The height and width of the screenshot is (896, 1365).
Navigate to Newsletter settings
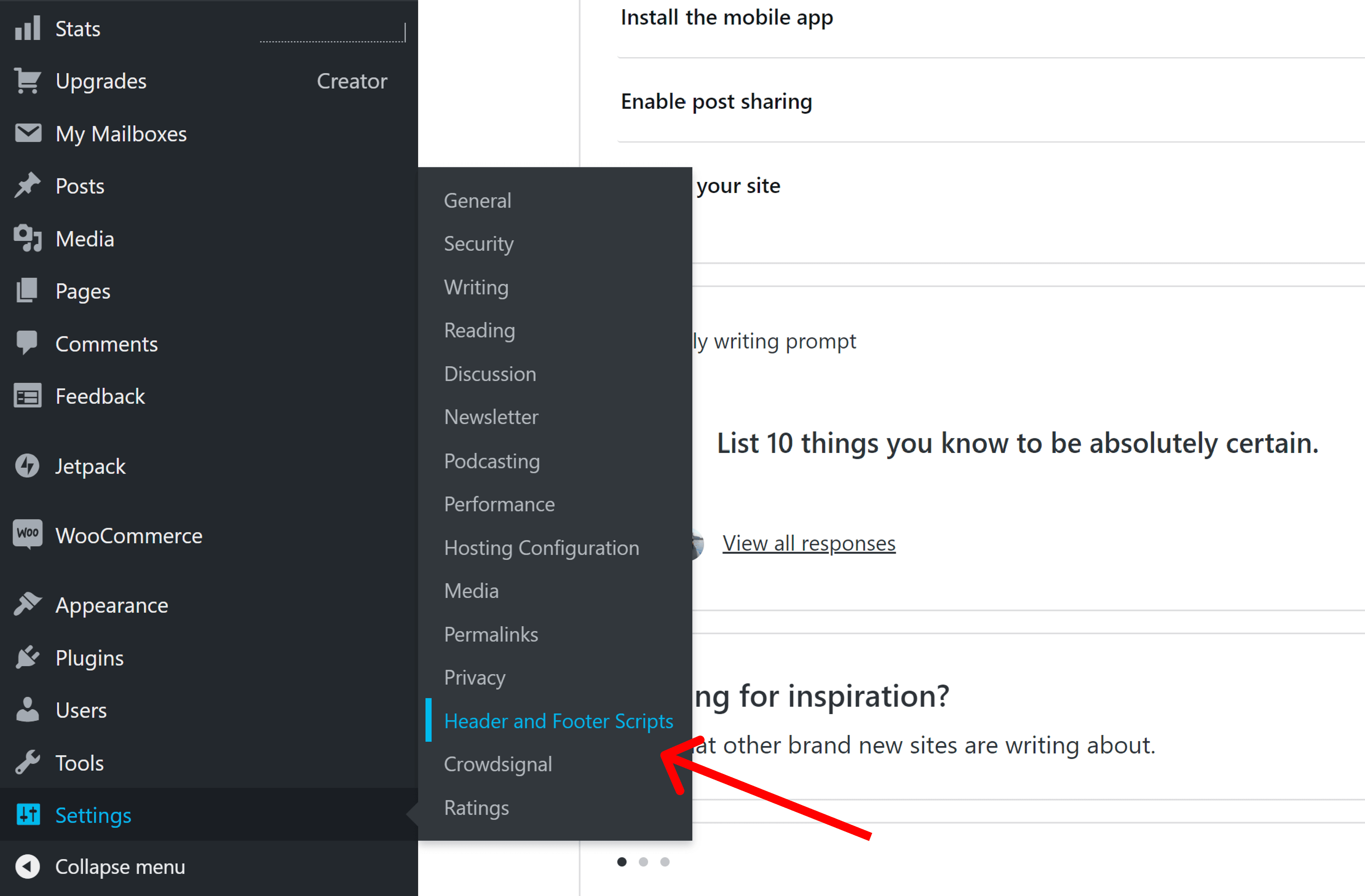pyautogui.click(x=491, y=417)
